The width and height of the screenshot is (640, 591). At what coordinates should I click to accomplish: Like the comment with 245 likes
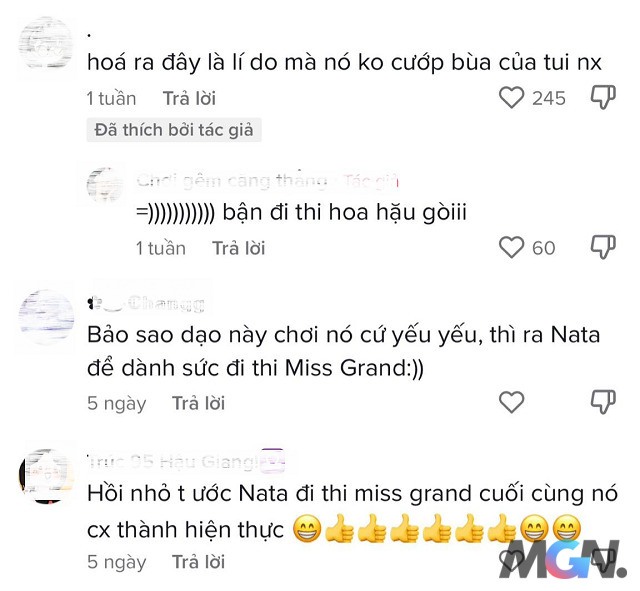pyautogui.click(x=511, y=98)
